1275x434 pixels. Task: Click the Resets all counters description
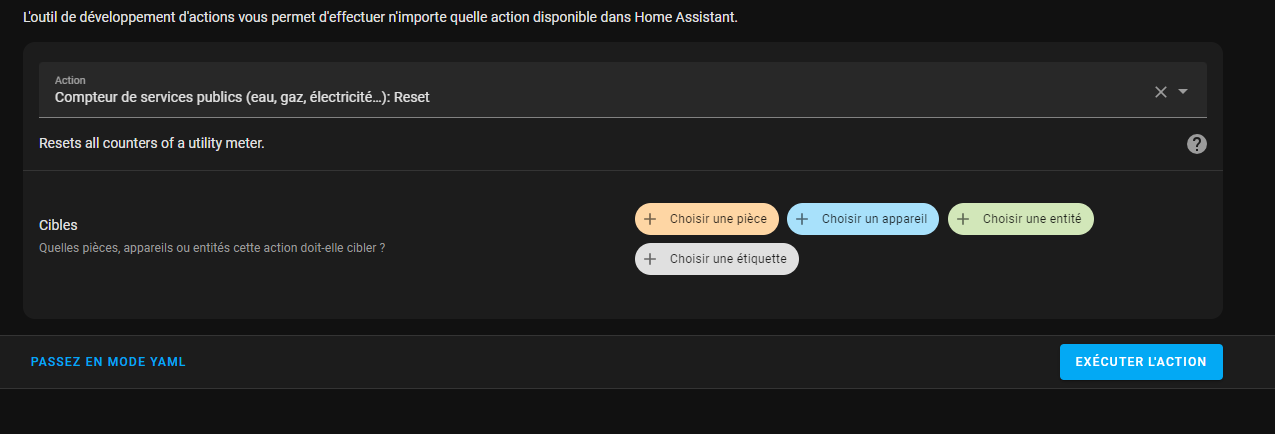coord(152,144)
